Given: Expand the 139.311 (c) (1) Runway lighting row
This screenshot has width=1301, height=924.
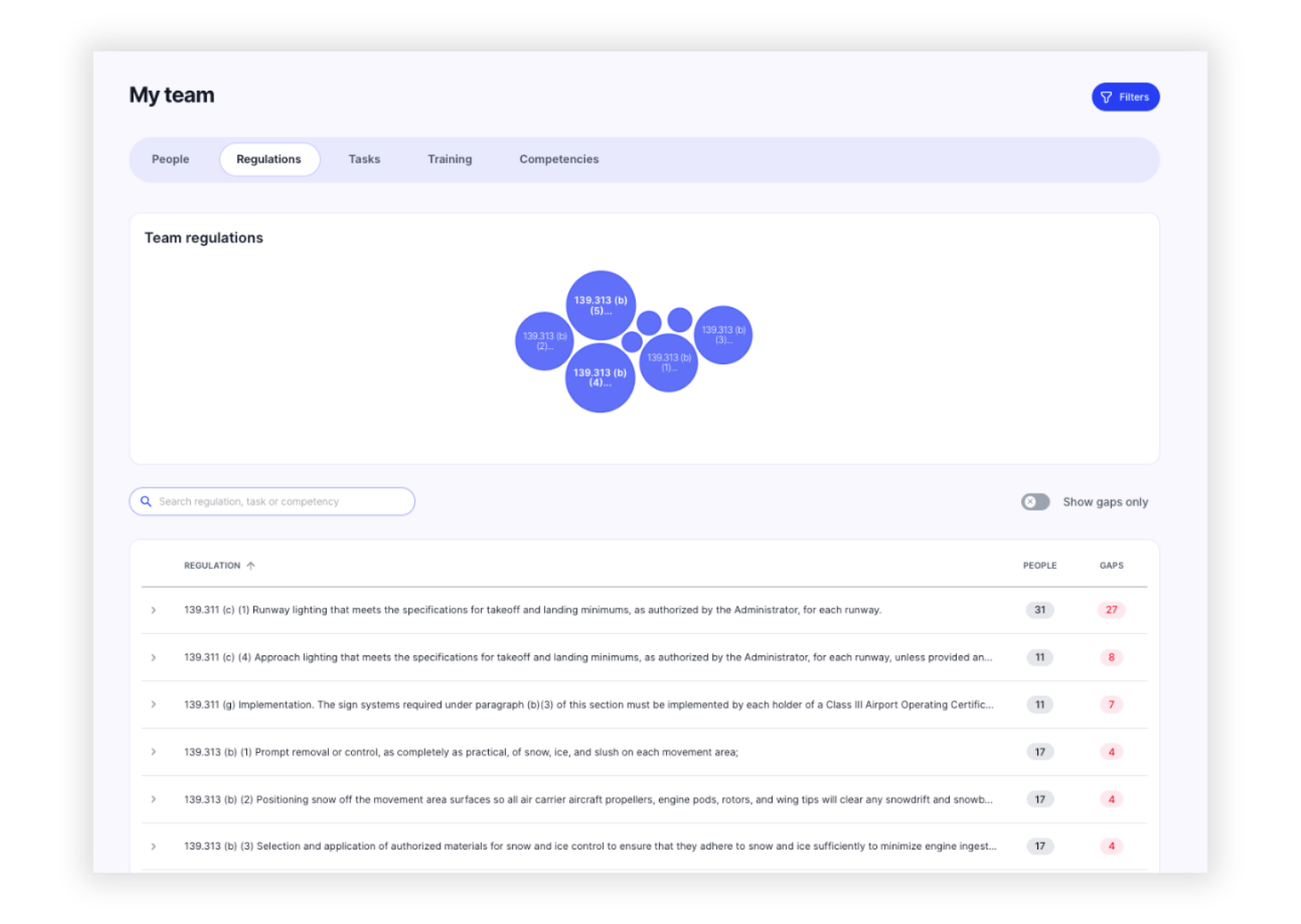Looking at the screenshot, I should pyautogui.click(x=153, y=610).
